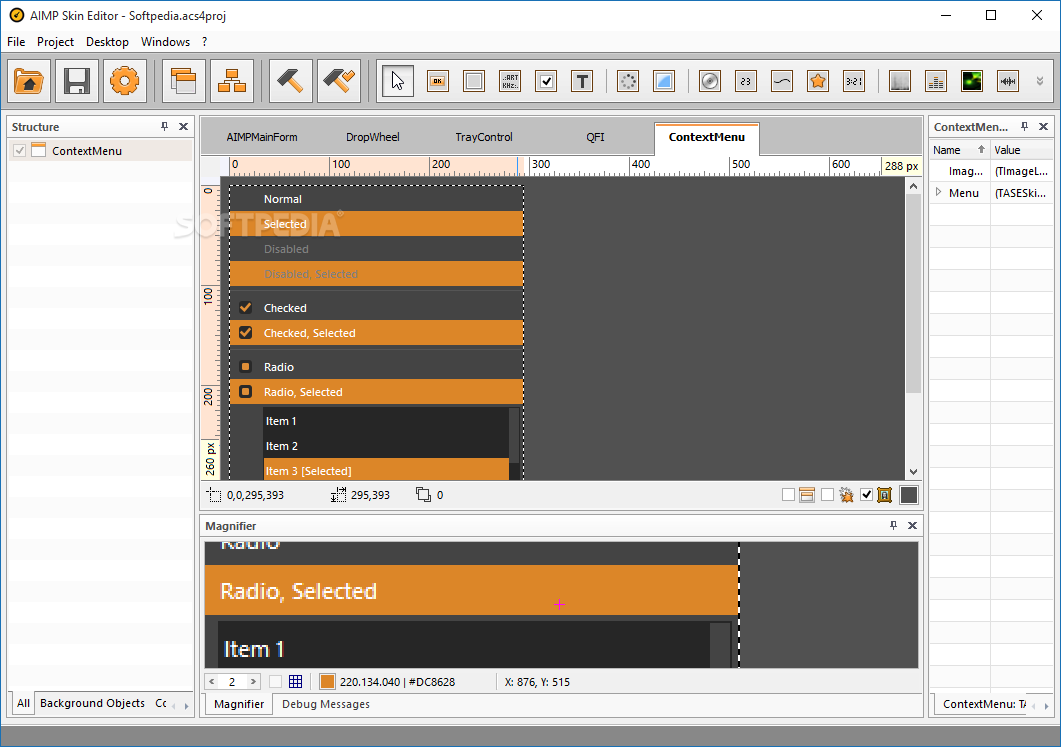This screenshot has height=747, width=1061.
Task: Switch to the DropWheel tab
Action: (373, 137)
